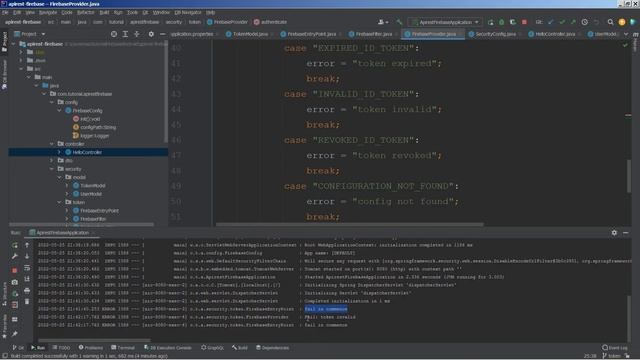This screenshot has height=360, width=640.
Task: Open the Navigate menu
Action: [48, 13]
